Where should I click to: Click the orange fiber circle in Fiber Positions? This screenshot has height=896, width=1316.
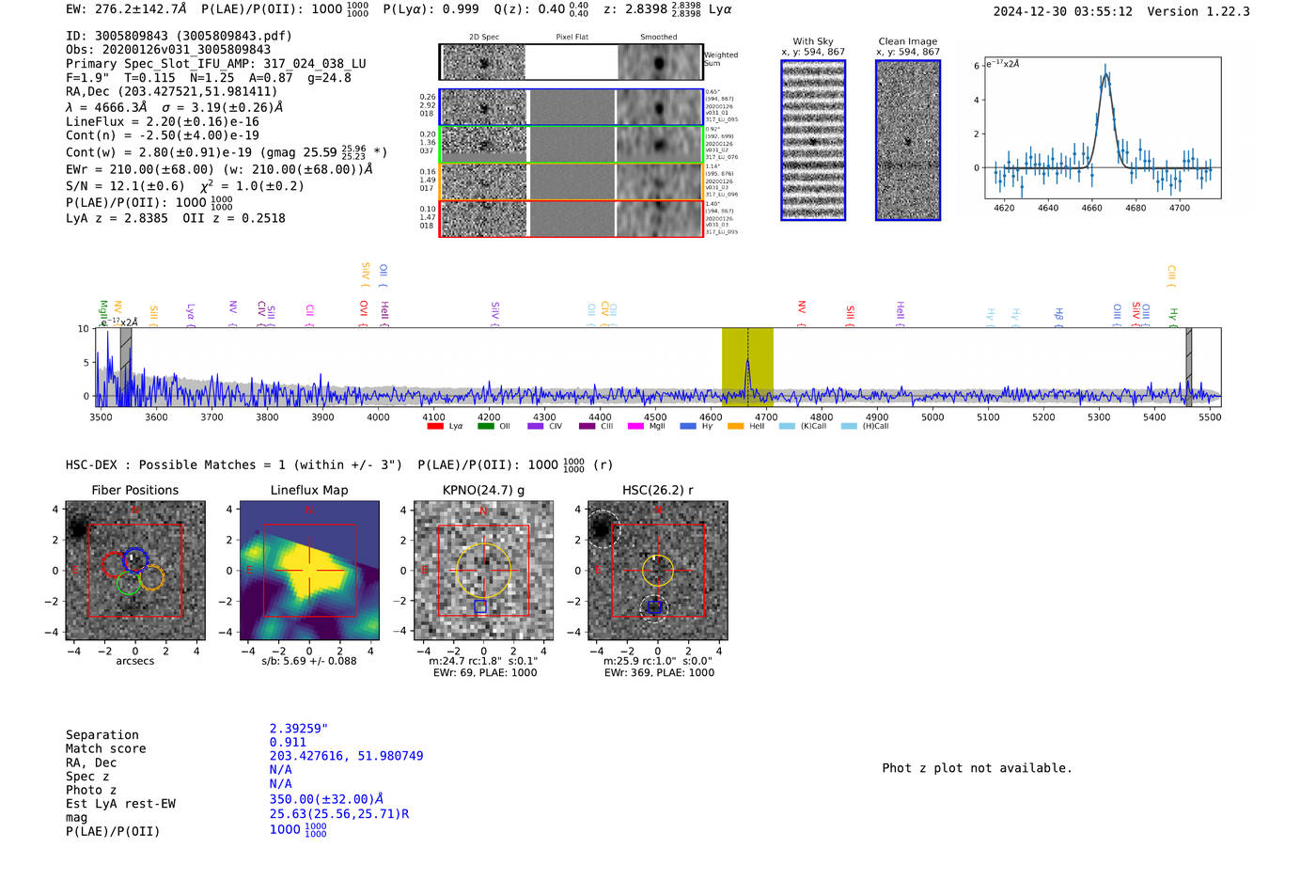click(x=152, y=577)
